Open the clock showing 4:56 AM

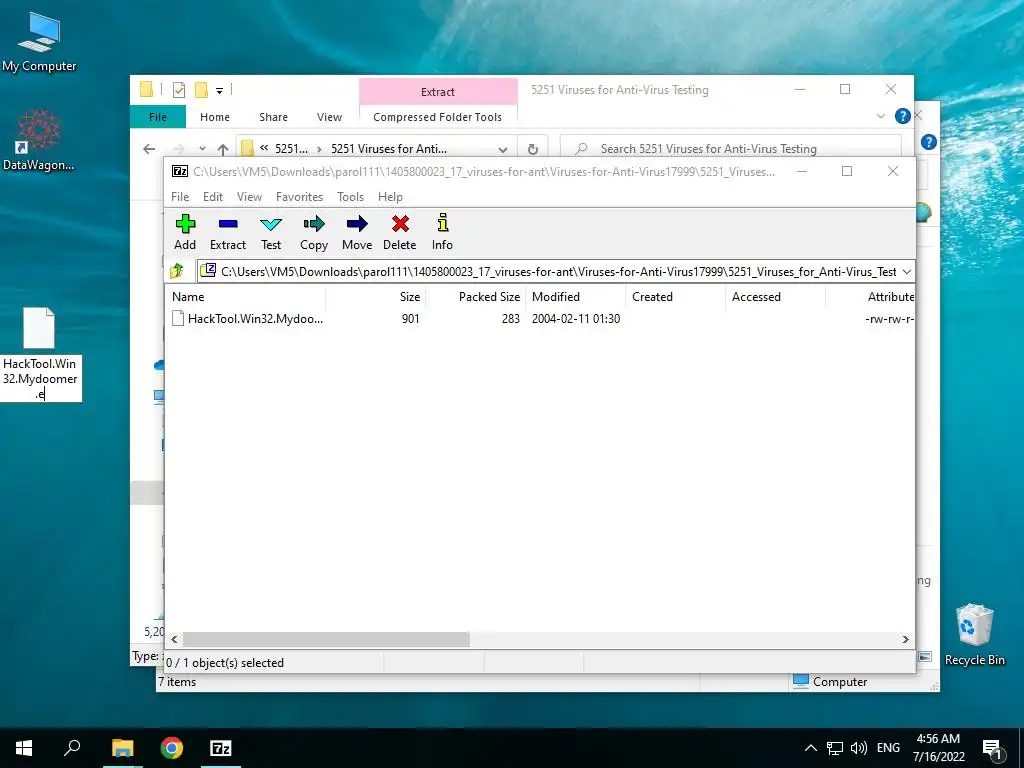pos(938,748)
